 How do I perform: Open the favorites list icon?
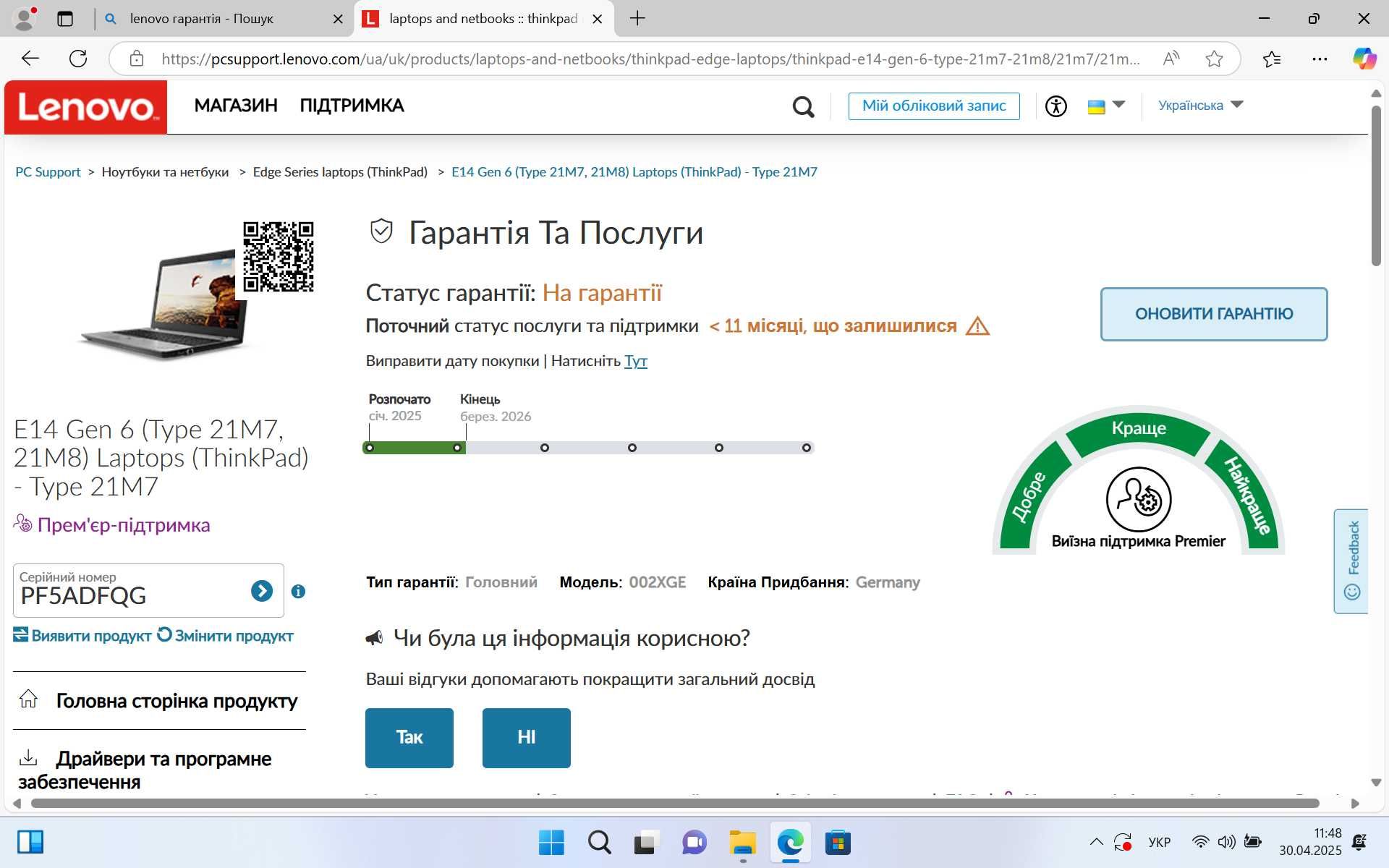[x=1272, y=59]
